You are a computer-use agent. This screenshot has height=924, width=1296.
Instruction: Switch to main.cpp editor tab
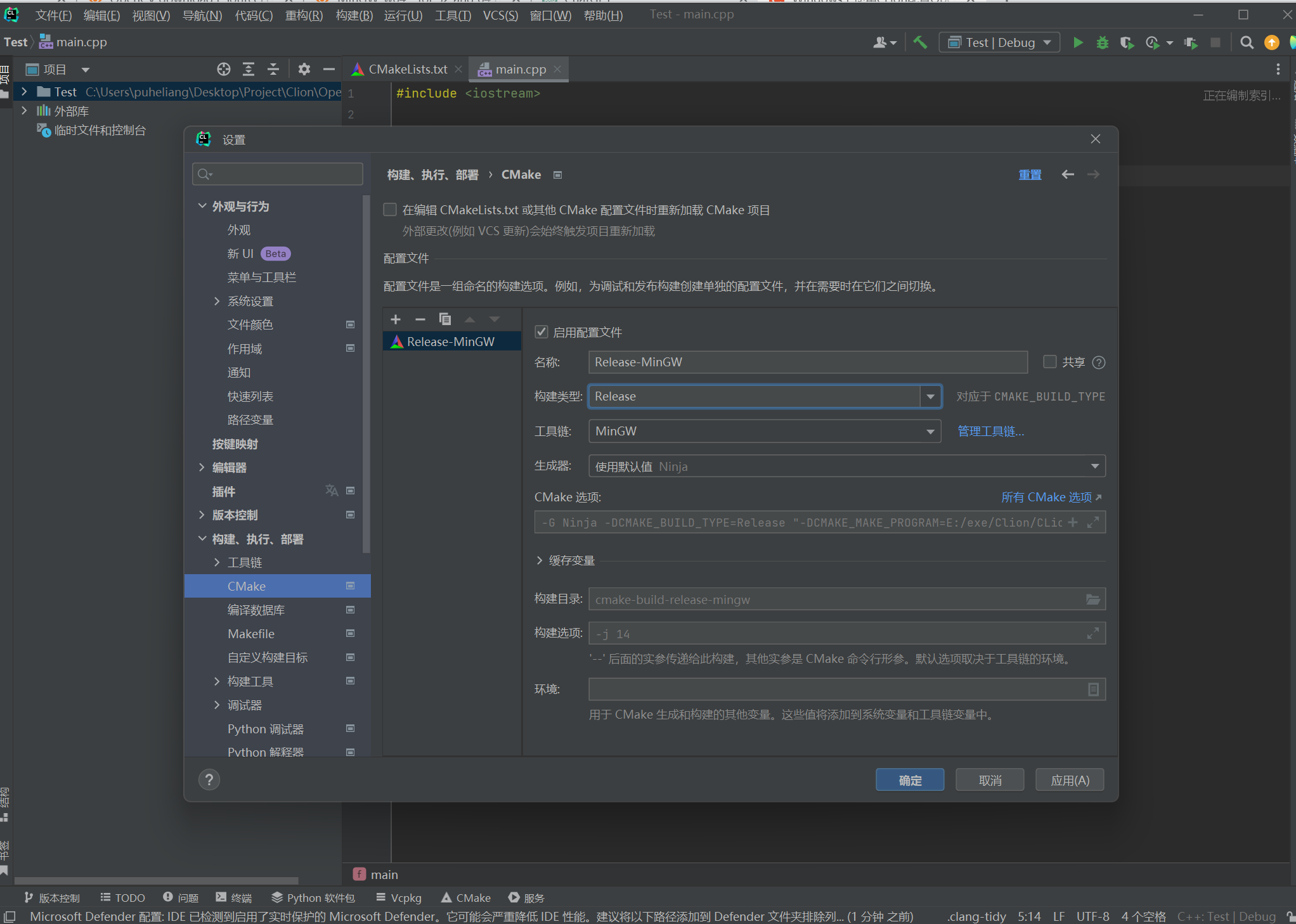point(520,69)
